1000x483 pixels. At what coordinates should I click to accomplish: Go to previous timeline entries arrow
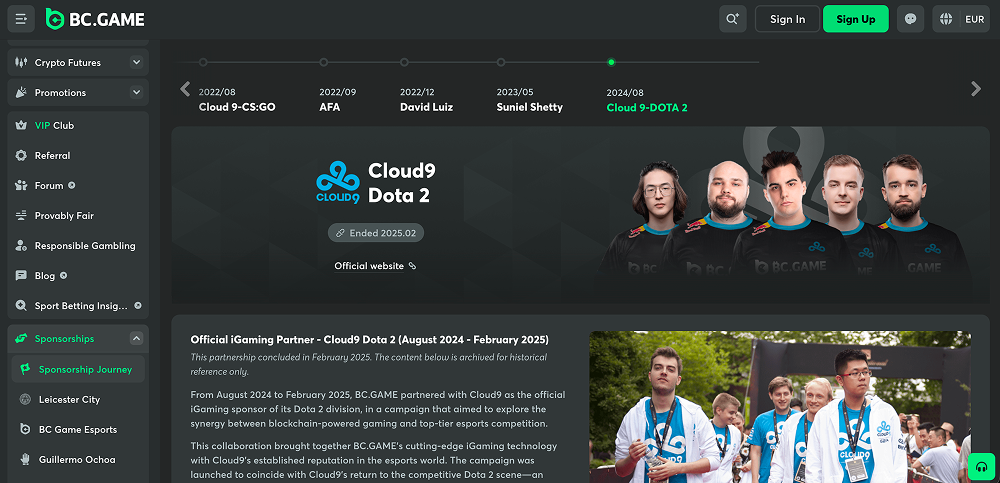point(185,89)
